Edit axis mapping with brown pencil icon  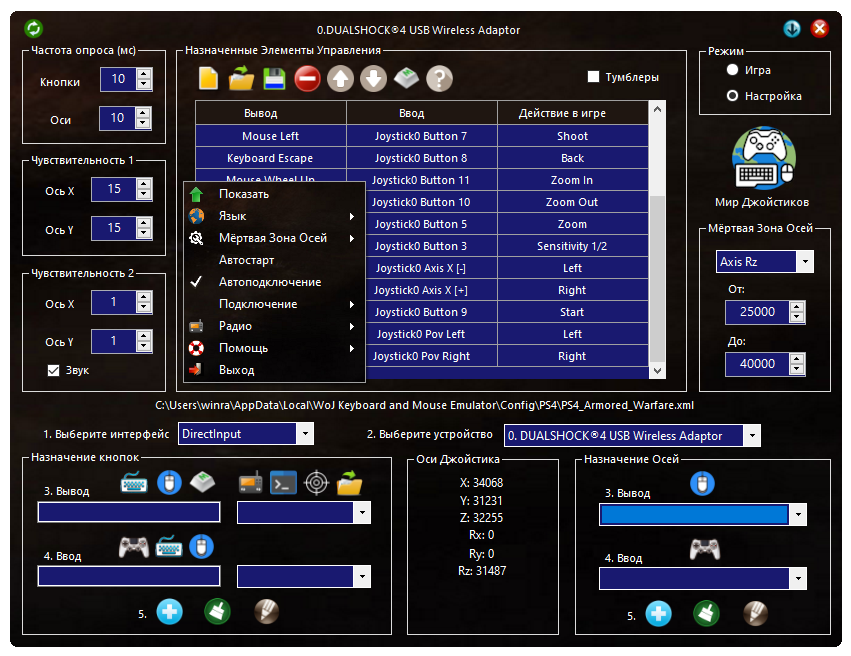click(x=755, y=614)
